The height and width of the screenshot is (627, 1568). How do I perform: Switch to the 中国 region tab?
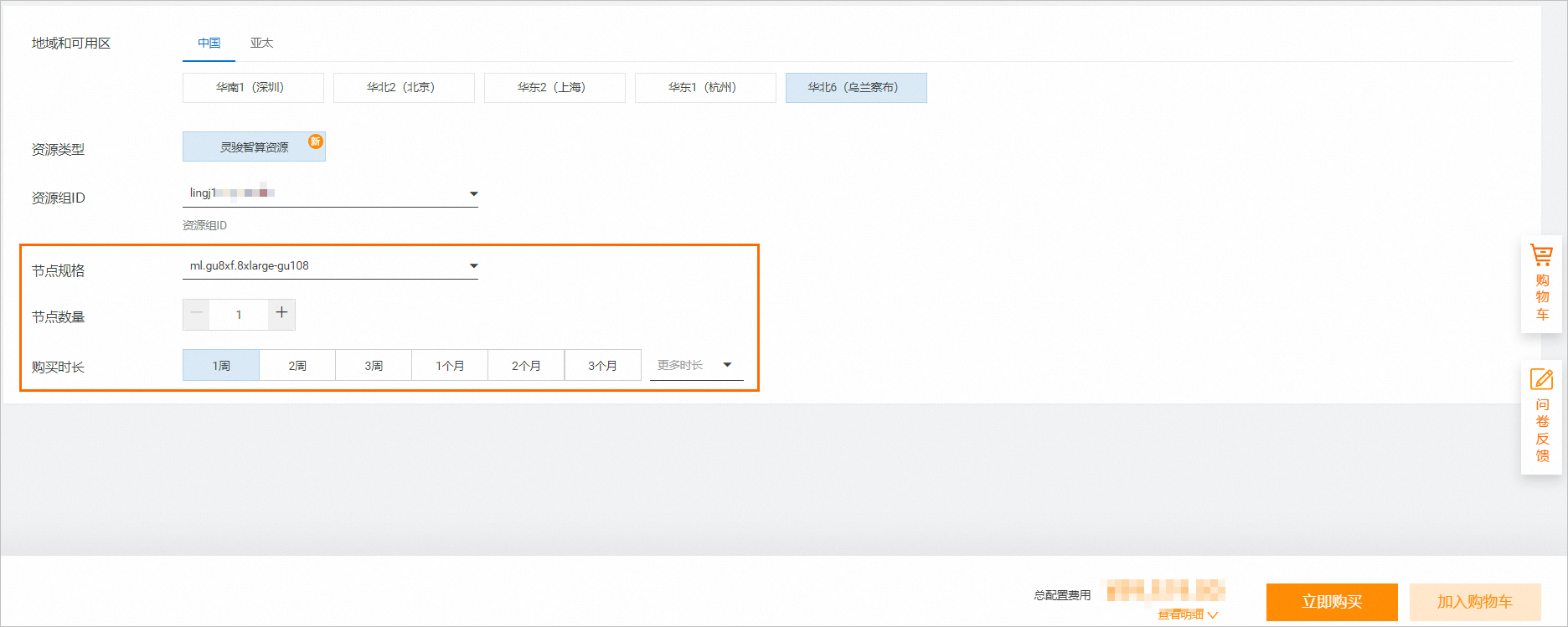click(x=209, y=44)
